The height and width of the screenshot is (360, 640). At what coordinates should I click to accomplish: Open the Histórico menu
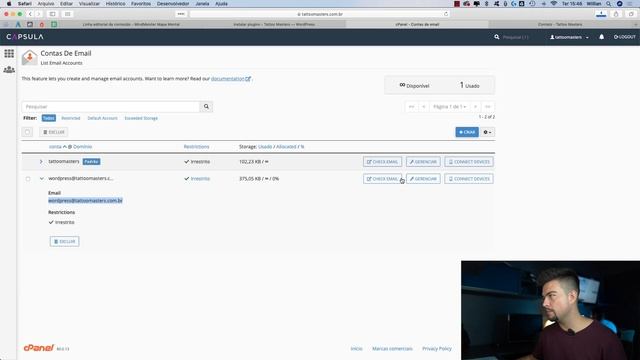(116, 4)
